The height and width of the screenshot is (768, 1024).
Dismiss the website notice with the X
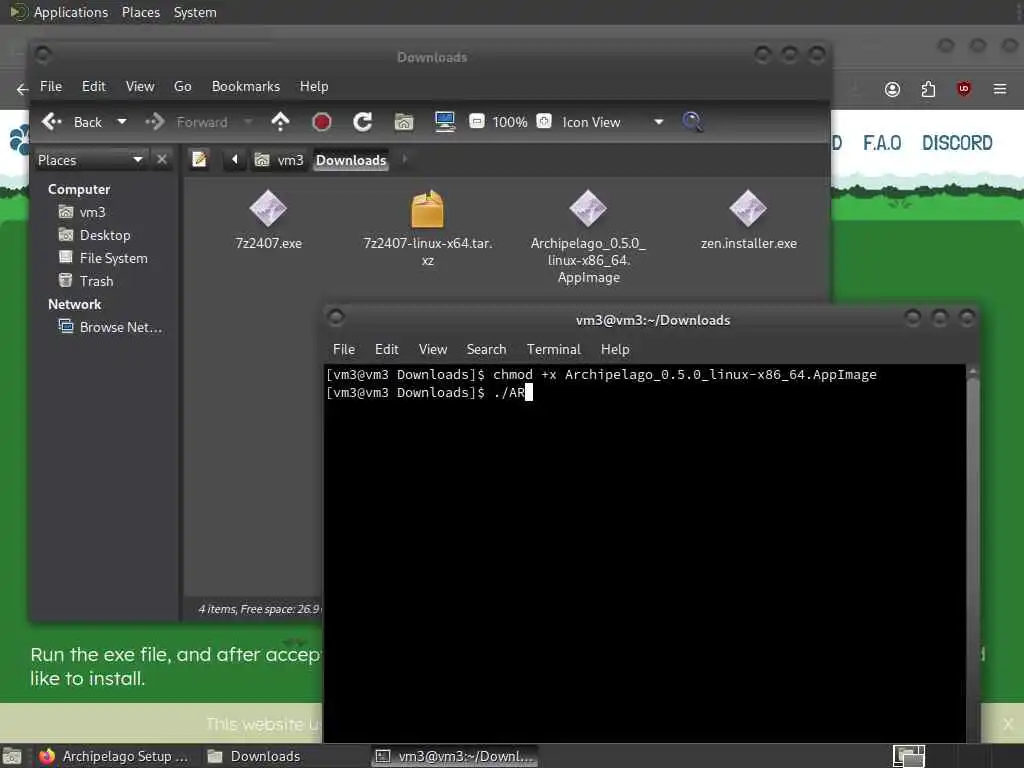click(1008, 724)
